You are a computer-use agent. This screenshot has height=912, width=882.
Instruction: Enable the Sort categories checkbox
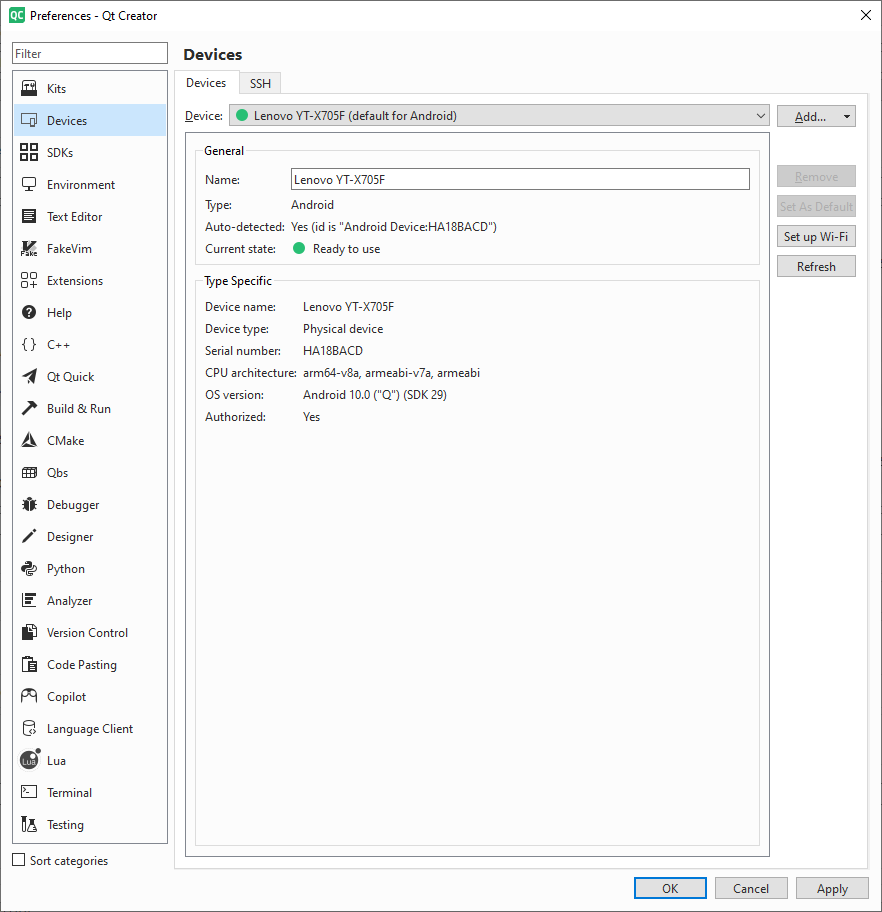point(19,860)
